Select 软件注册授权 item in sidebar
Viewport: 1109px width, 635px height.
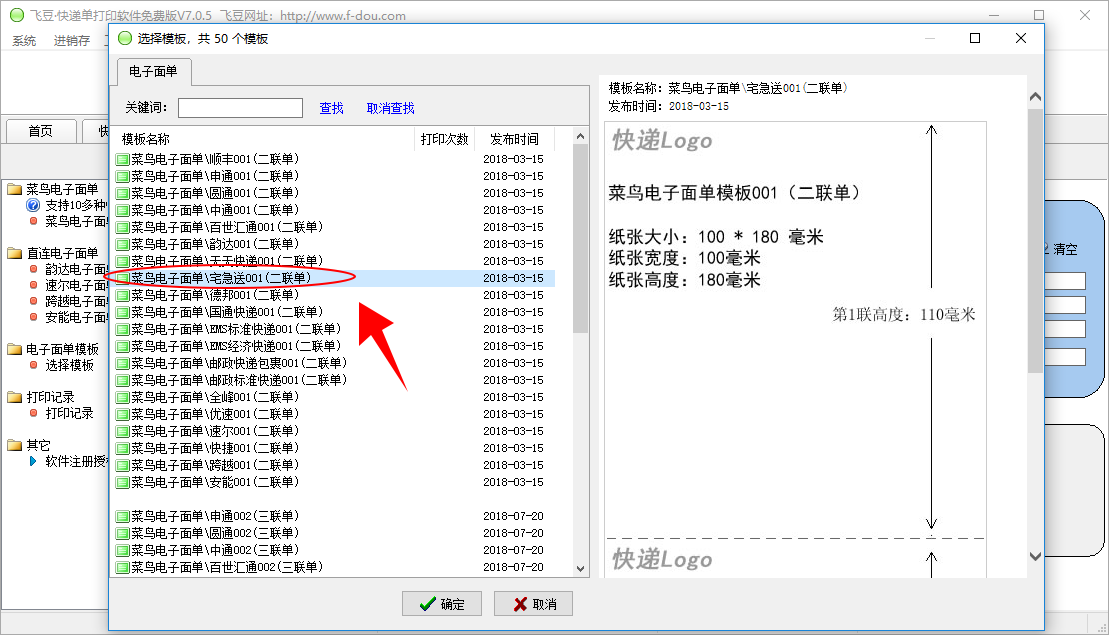point(76,462)
